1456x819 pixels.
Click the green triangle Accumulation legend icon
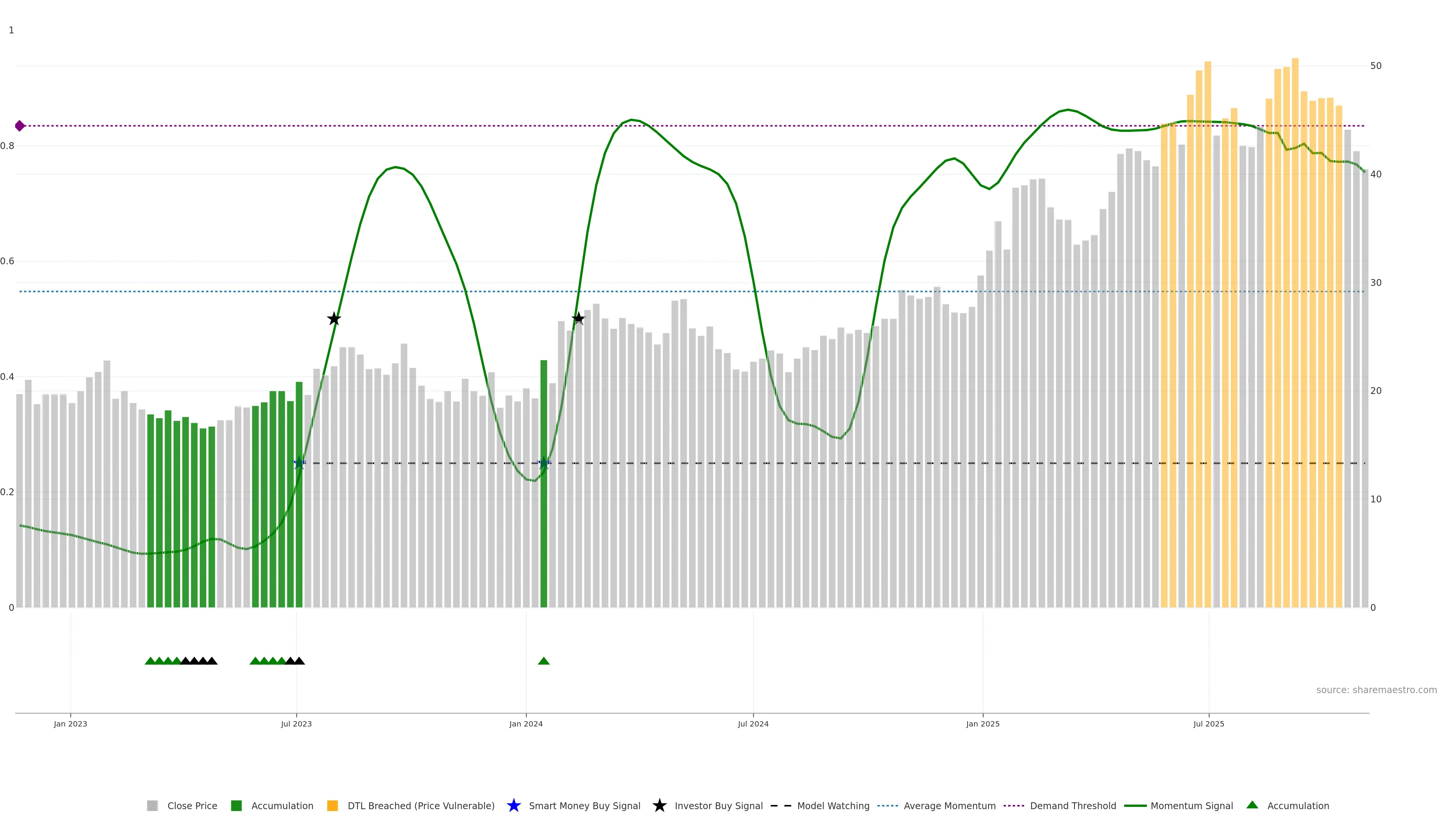tap(1252, 805)
